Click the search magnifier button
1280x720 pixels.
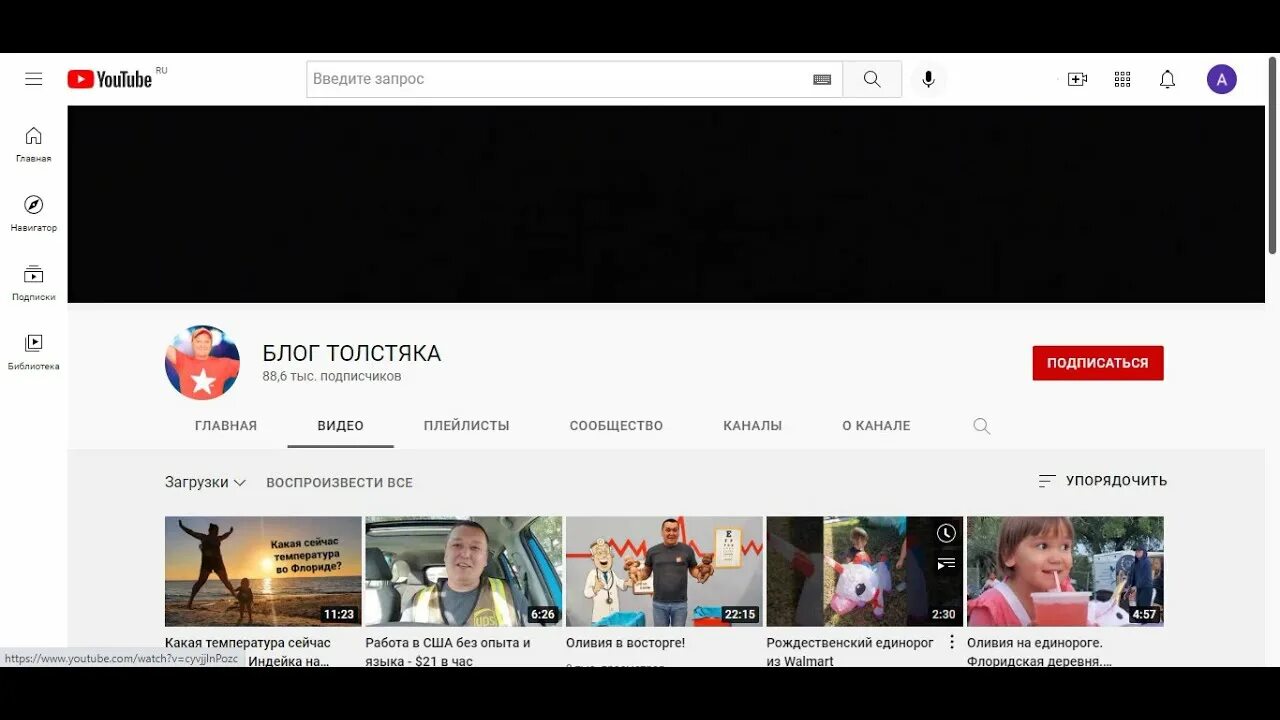click(871, 78)
